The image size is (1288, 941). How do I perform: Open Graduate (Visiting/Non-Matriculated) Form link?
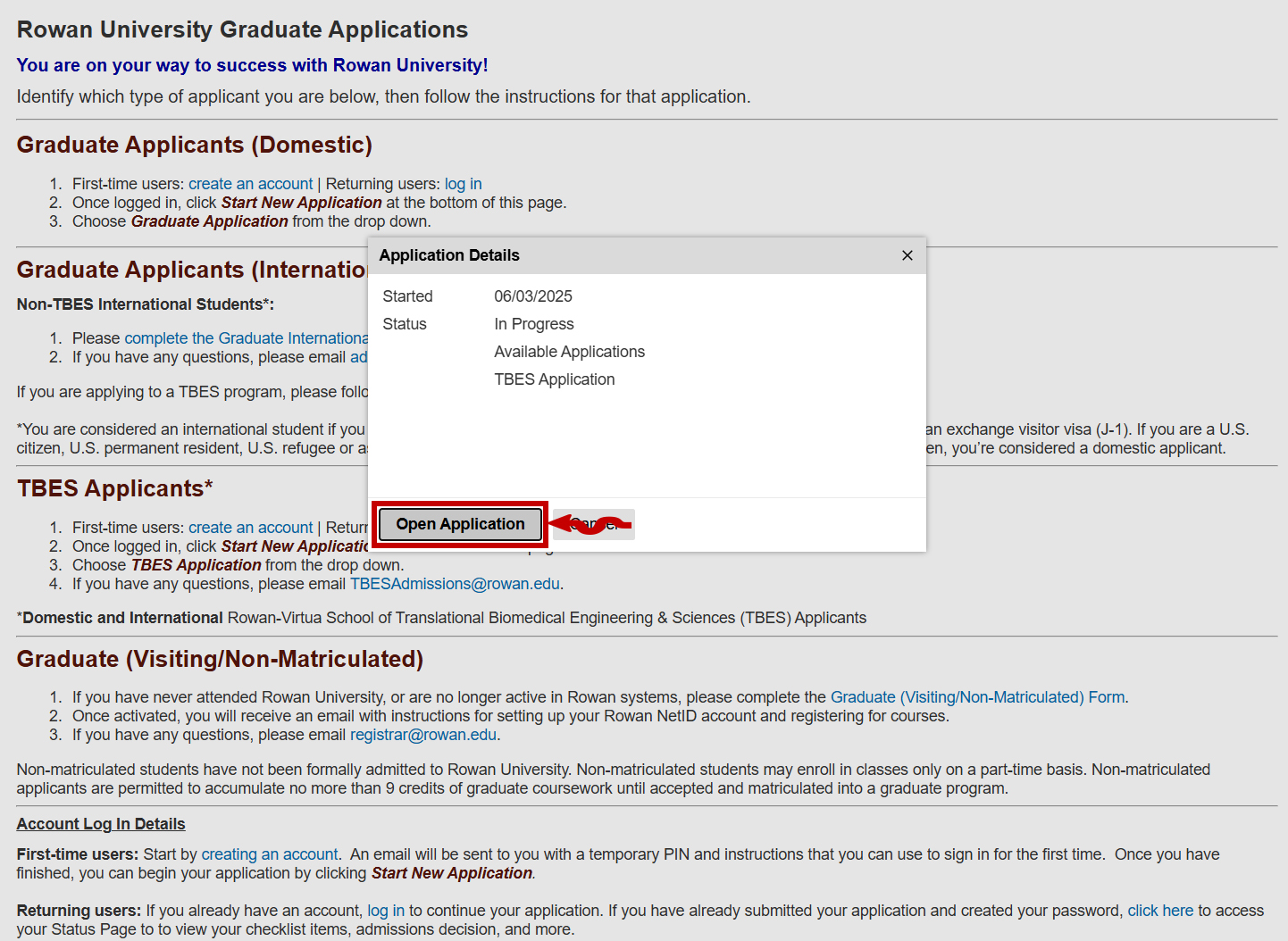[977, 697]
